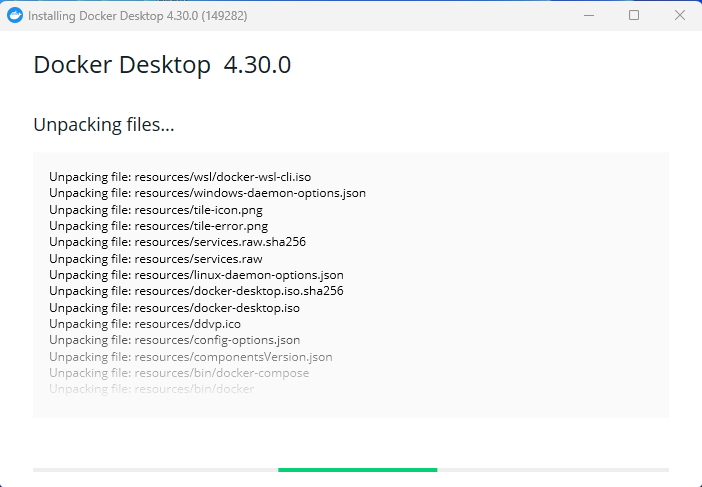Image resolution: width=702 pixels, height=487 pixels.
Task: Select the "Unpacking file: resources/services.raw" log line
Action: pos(156,259)
